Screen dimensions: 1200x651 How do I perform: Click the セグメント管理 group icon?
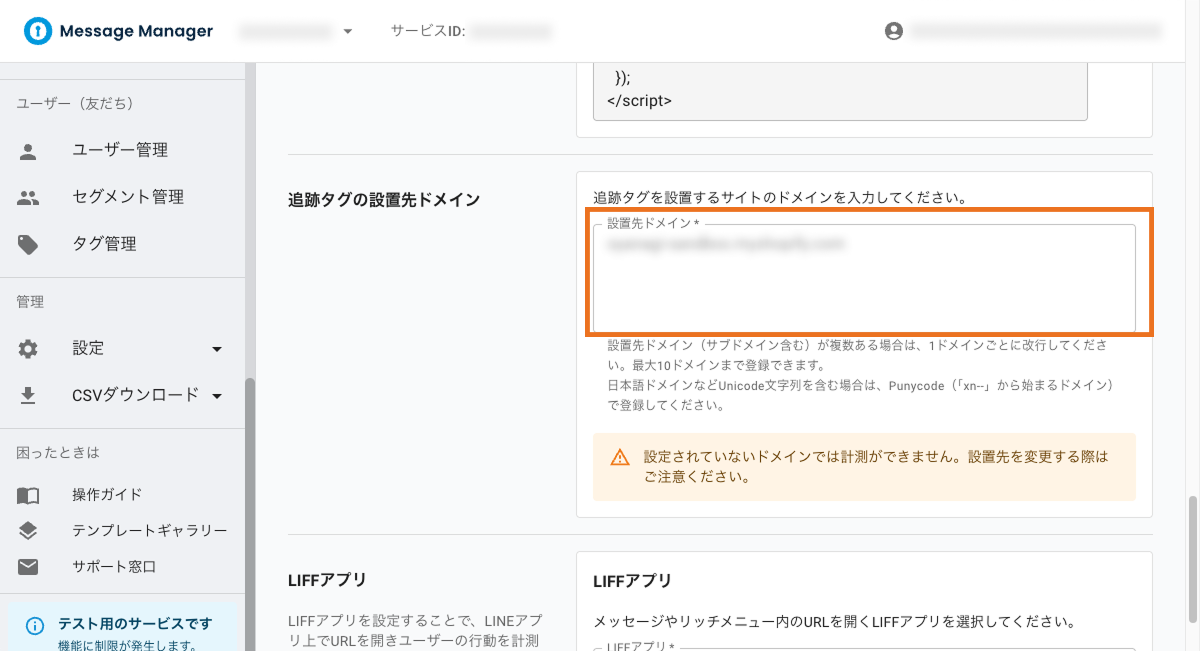point(28,198)
